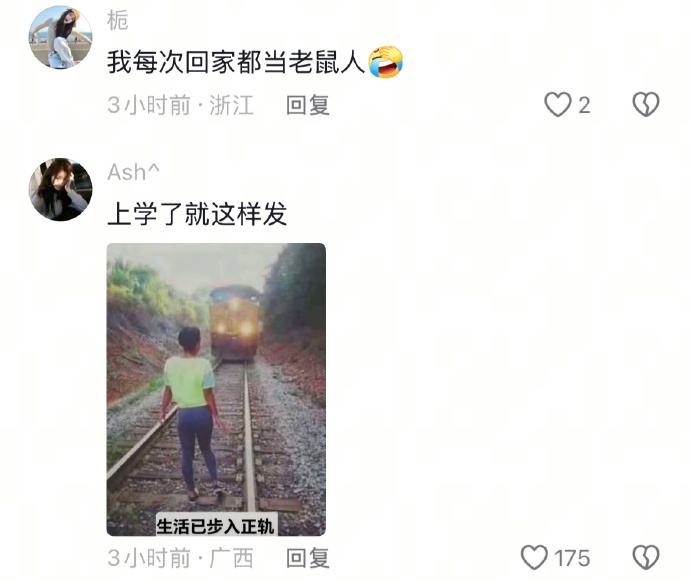
Task: Like the comment by 栀
Action: click(558, 105)
